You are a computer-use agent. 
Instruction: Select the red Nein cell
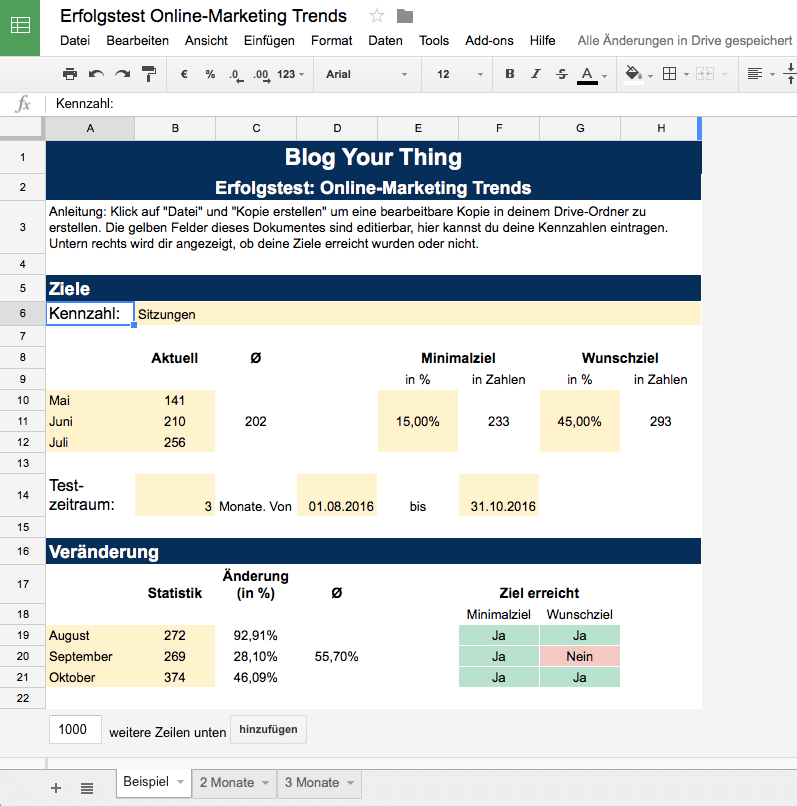coord(579,656)
